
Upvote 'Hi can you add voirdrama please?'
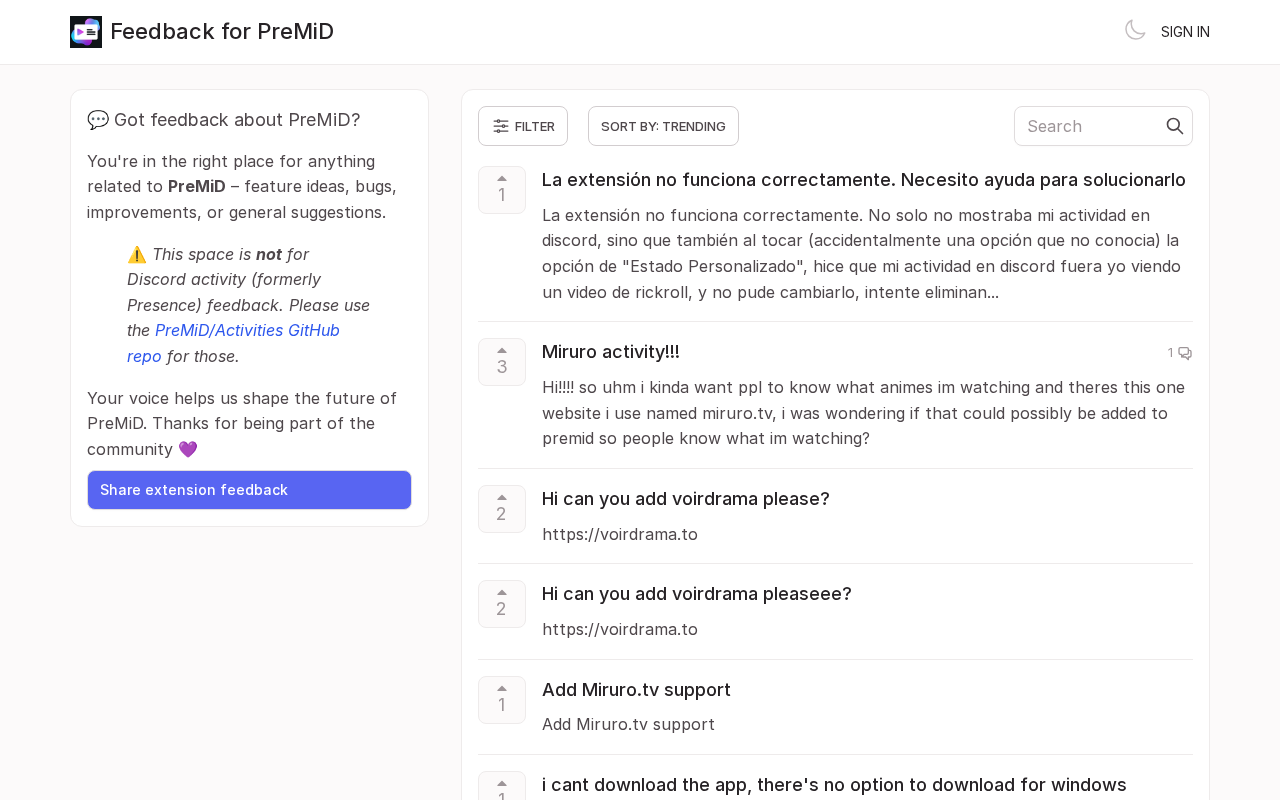coord(502,509)
